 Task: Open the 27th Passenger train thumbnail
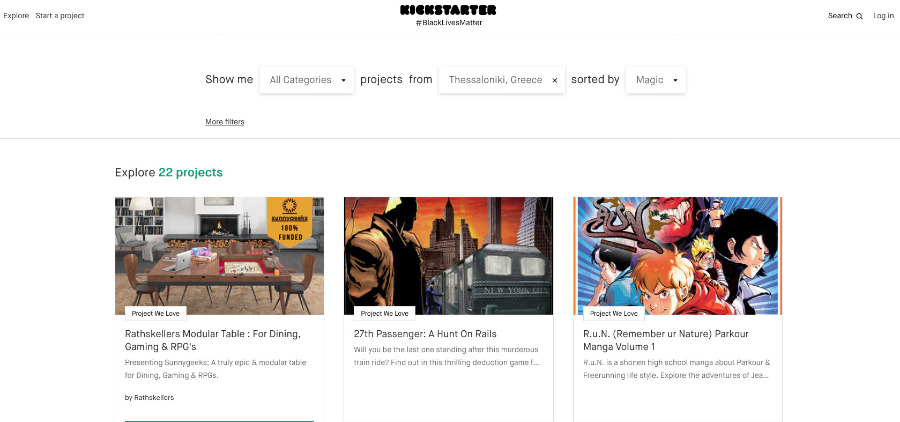(x=448, y=255)
